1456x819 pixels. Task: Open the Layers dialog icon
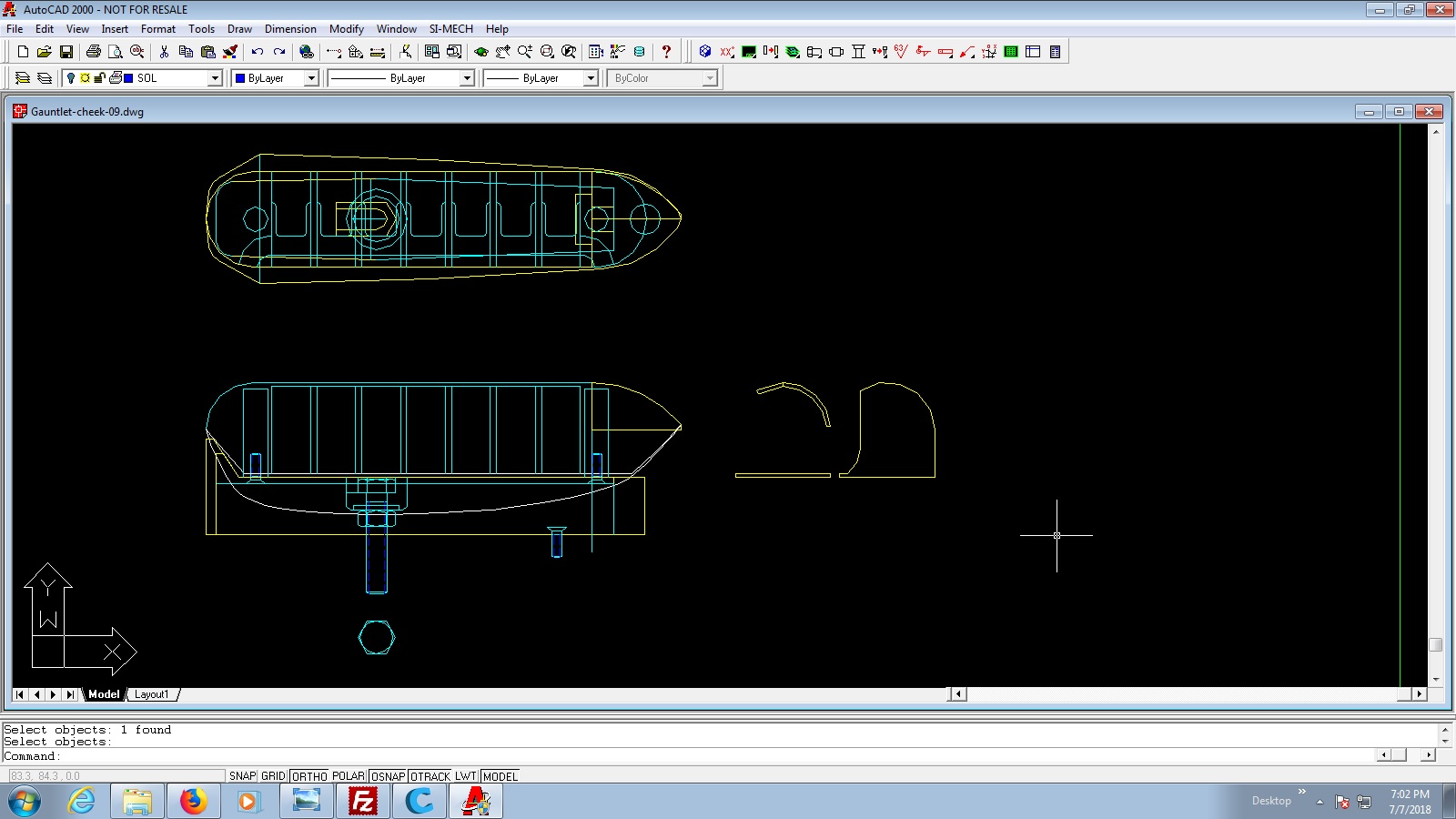tap(23, 78)
